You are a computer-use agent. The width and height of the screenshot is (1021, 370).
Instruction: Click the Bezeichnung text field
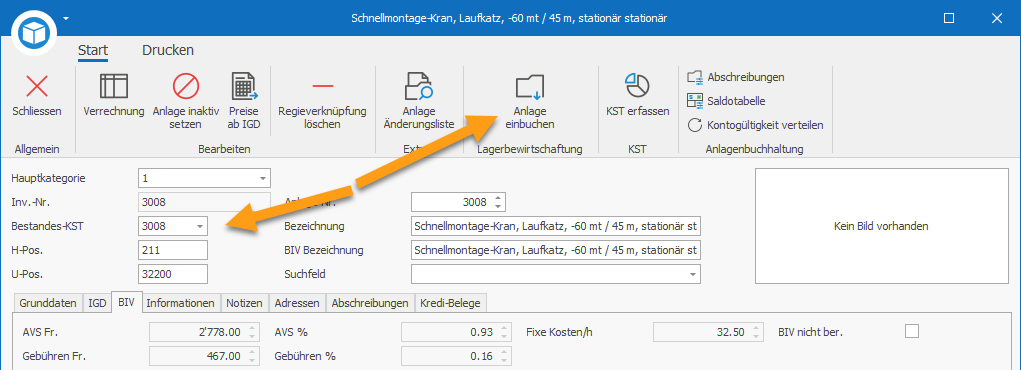coord(556,226)
